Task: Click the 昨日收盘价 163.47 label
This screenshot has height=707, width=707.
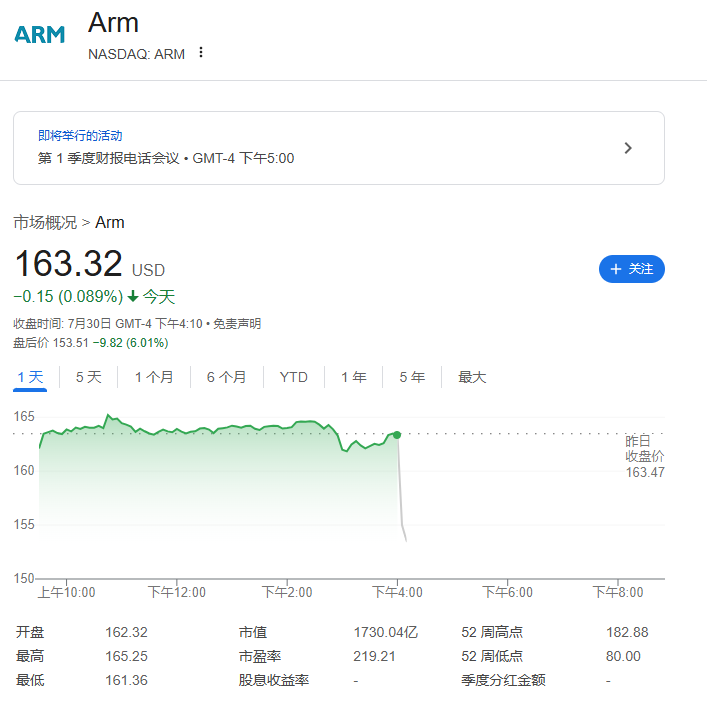Action: (644, 456)
